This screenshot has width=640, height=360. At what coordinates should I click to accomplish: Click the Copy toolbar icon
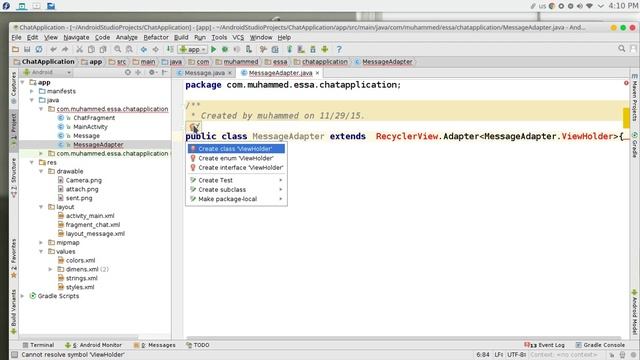[91, 49]
